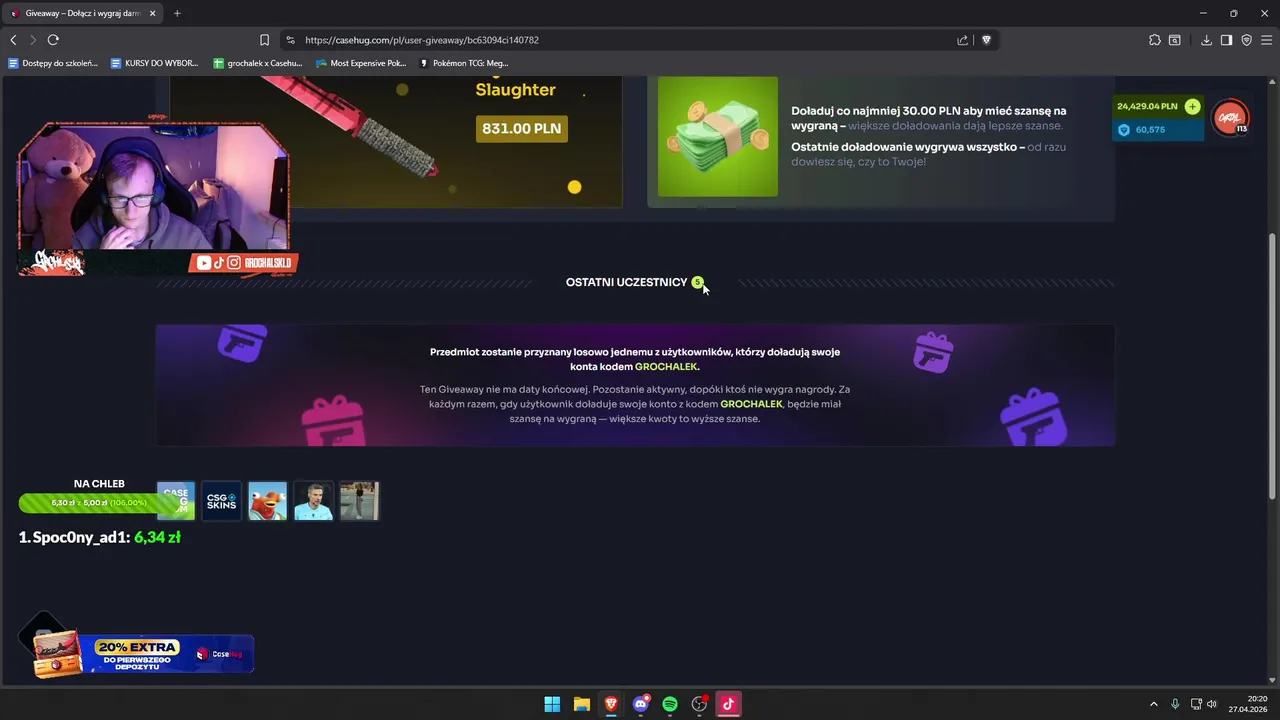Open the downloads icon
This screenshot has width=1280, height=720.
(x=1206, y=40)
